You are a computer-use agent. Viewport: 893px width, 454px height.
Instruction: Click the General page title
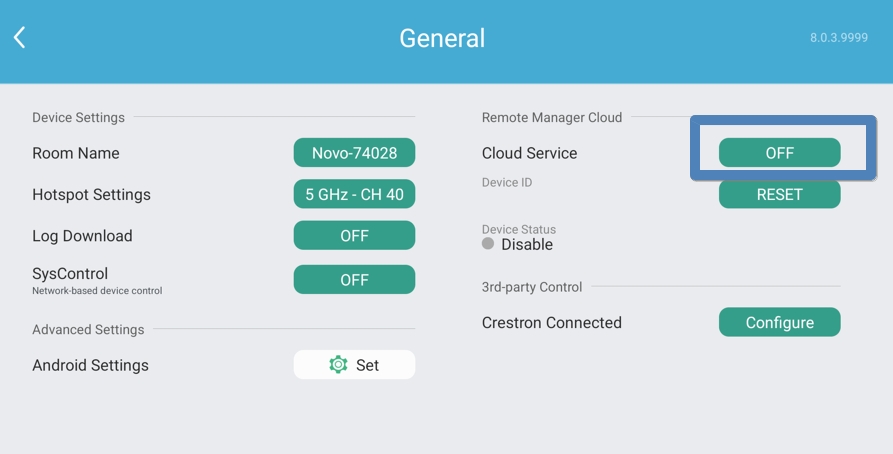[442, 38]
